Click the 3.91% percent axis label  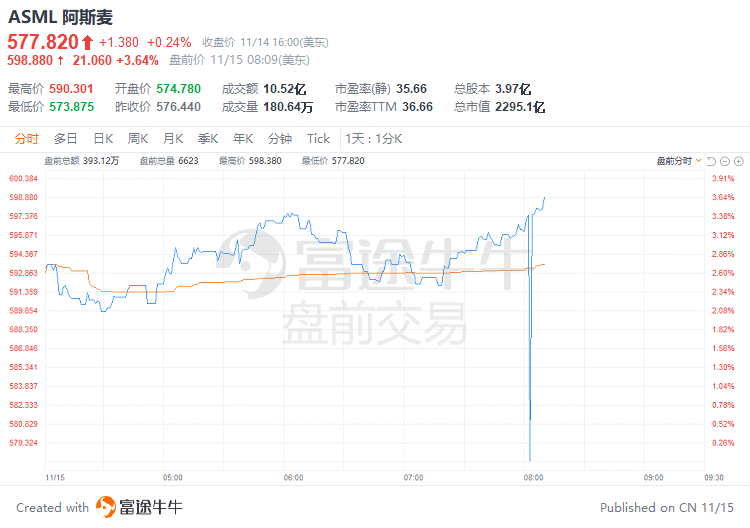coord(723,178)
